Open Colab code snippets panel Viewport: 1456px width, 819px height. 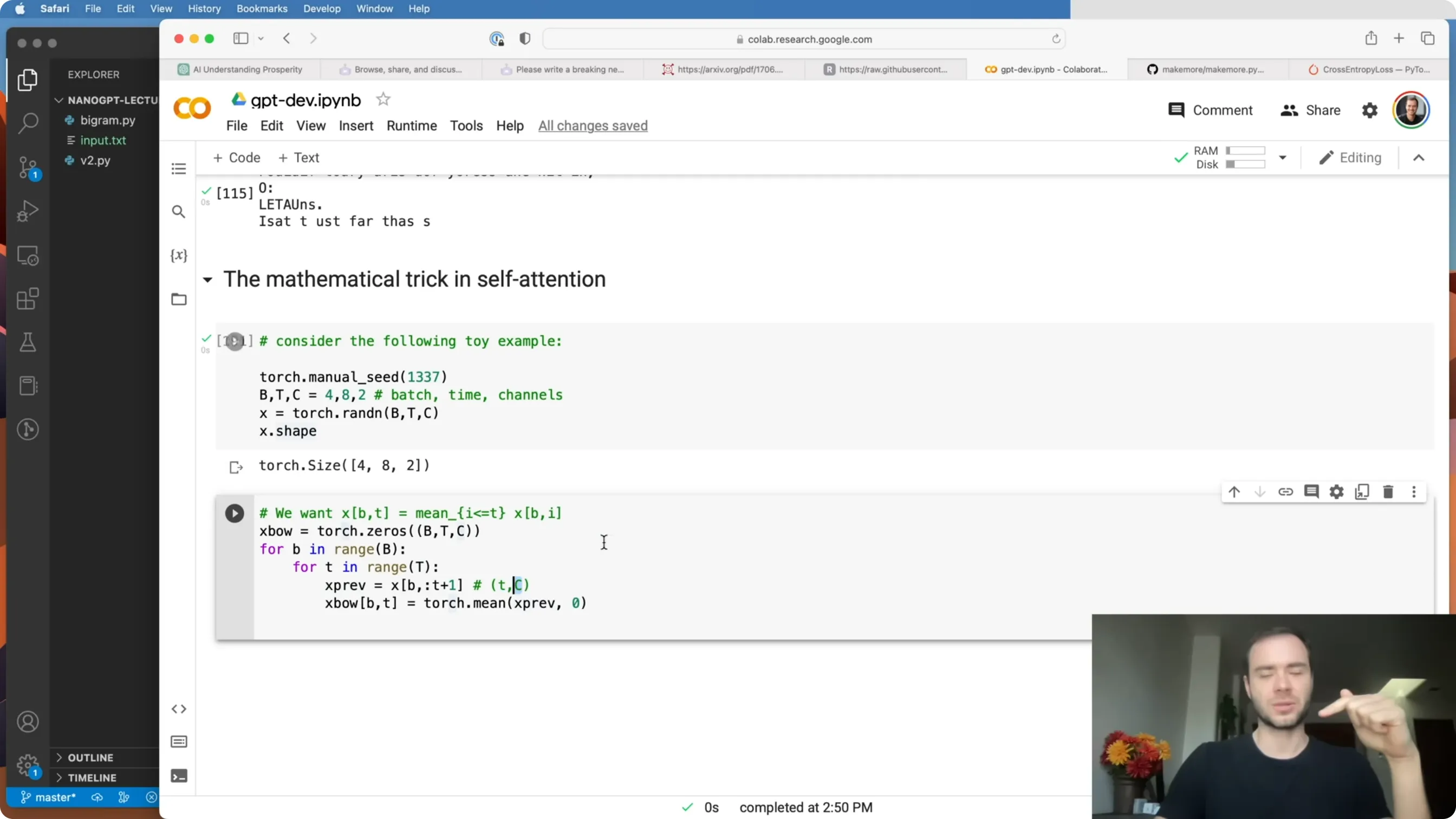(179, 709)
